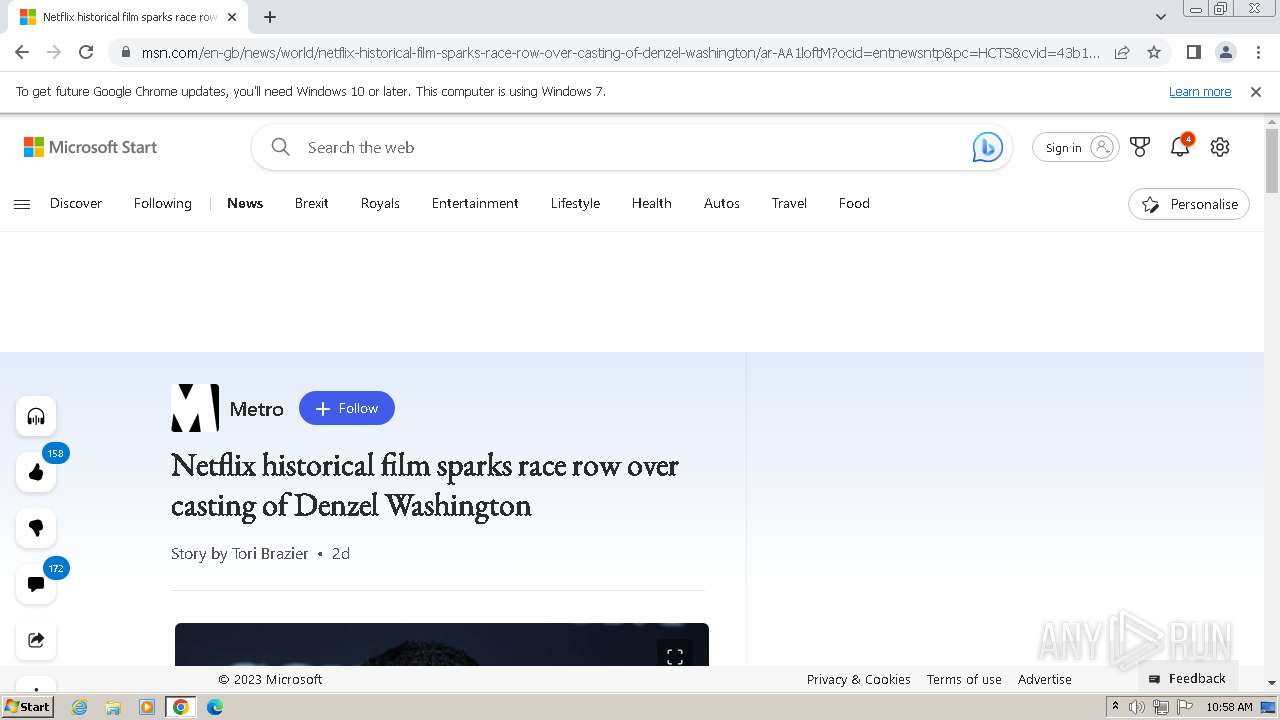
Task: Open the Chrome three-dot menu
Action: 1258,52
